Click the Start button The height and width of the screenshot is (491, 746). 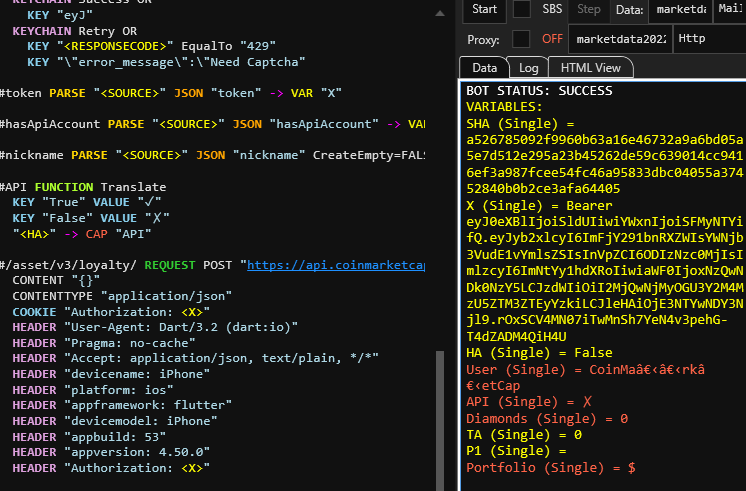pyautogui.click(x=484, y=10)
